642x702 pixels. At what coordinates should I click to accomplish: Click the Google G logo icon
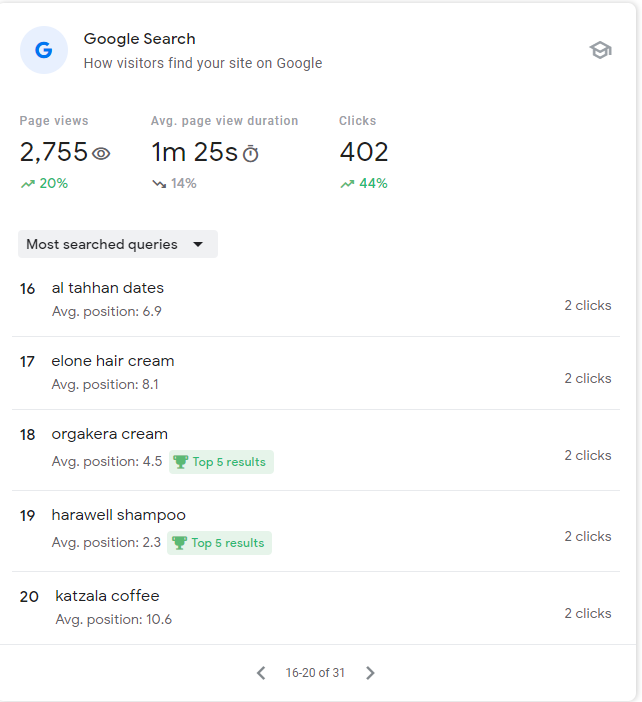(x=44, y=50)
